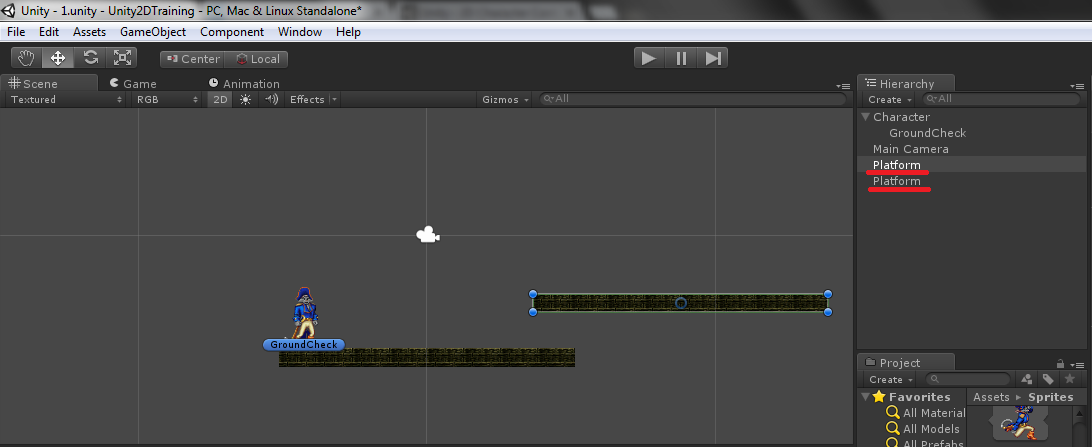The width and height of the screenshot is (1092, 447).
Task: Open Hierarchy Create dropdown
Action: [890, 100]
